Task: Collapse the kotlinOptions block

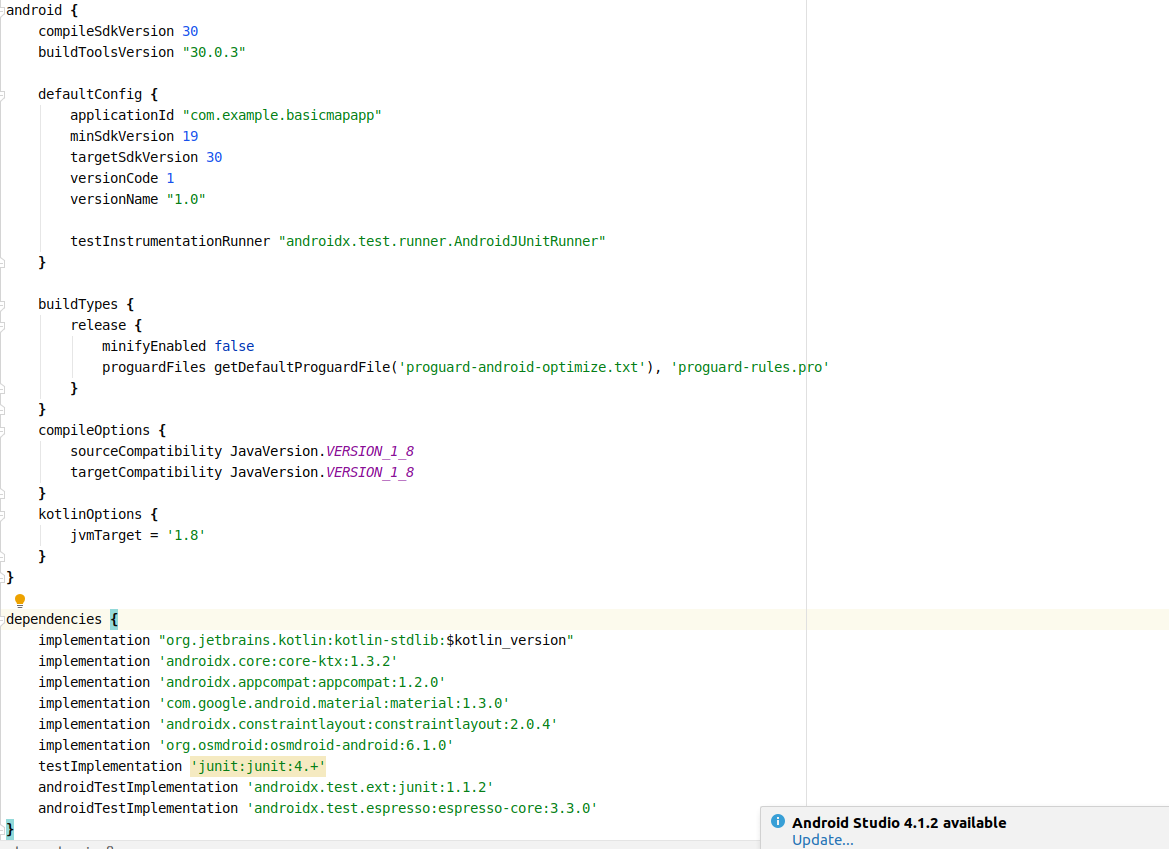Action: pyautogui.click(x=2, y=514)
